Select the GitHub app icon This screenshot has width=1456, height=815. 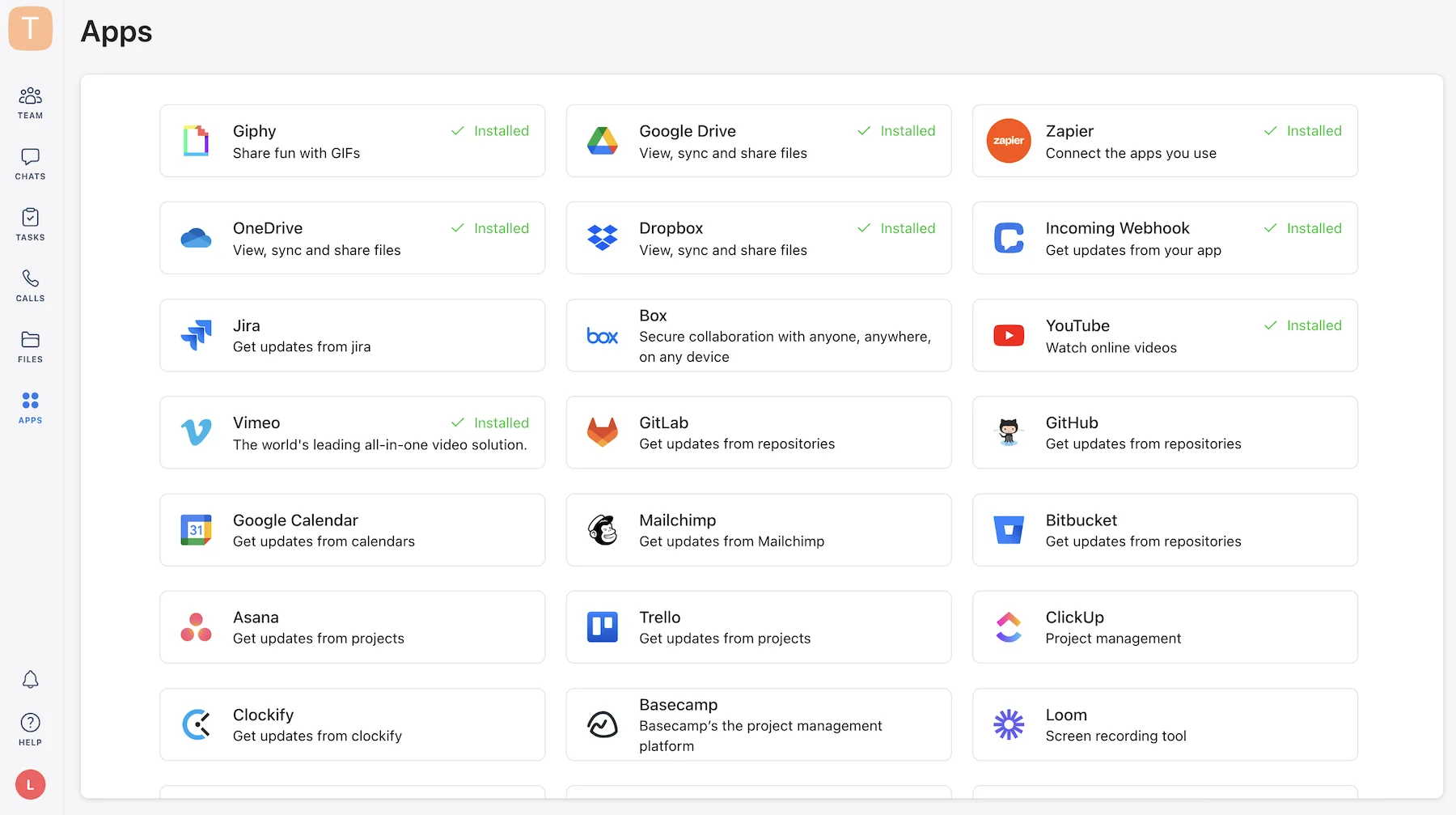[x=1008, y=432]
